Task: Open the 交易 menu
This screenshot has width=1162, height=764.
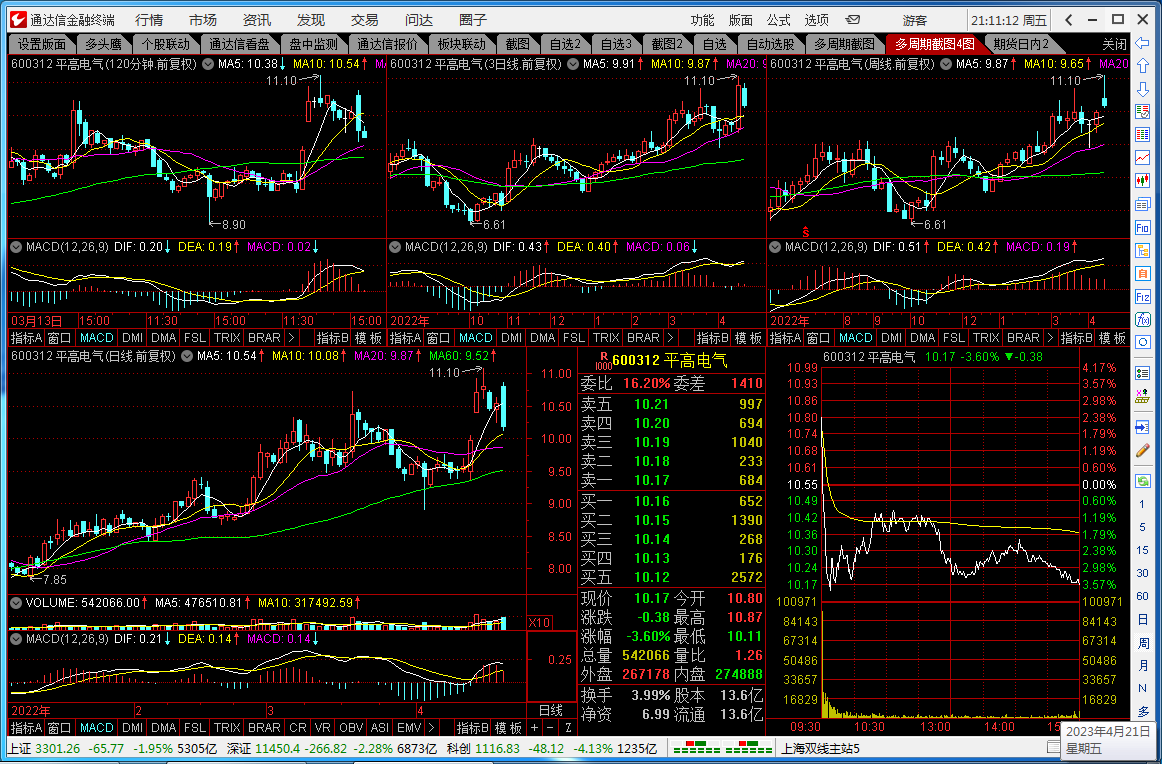Action: click(x=365, y=20)
